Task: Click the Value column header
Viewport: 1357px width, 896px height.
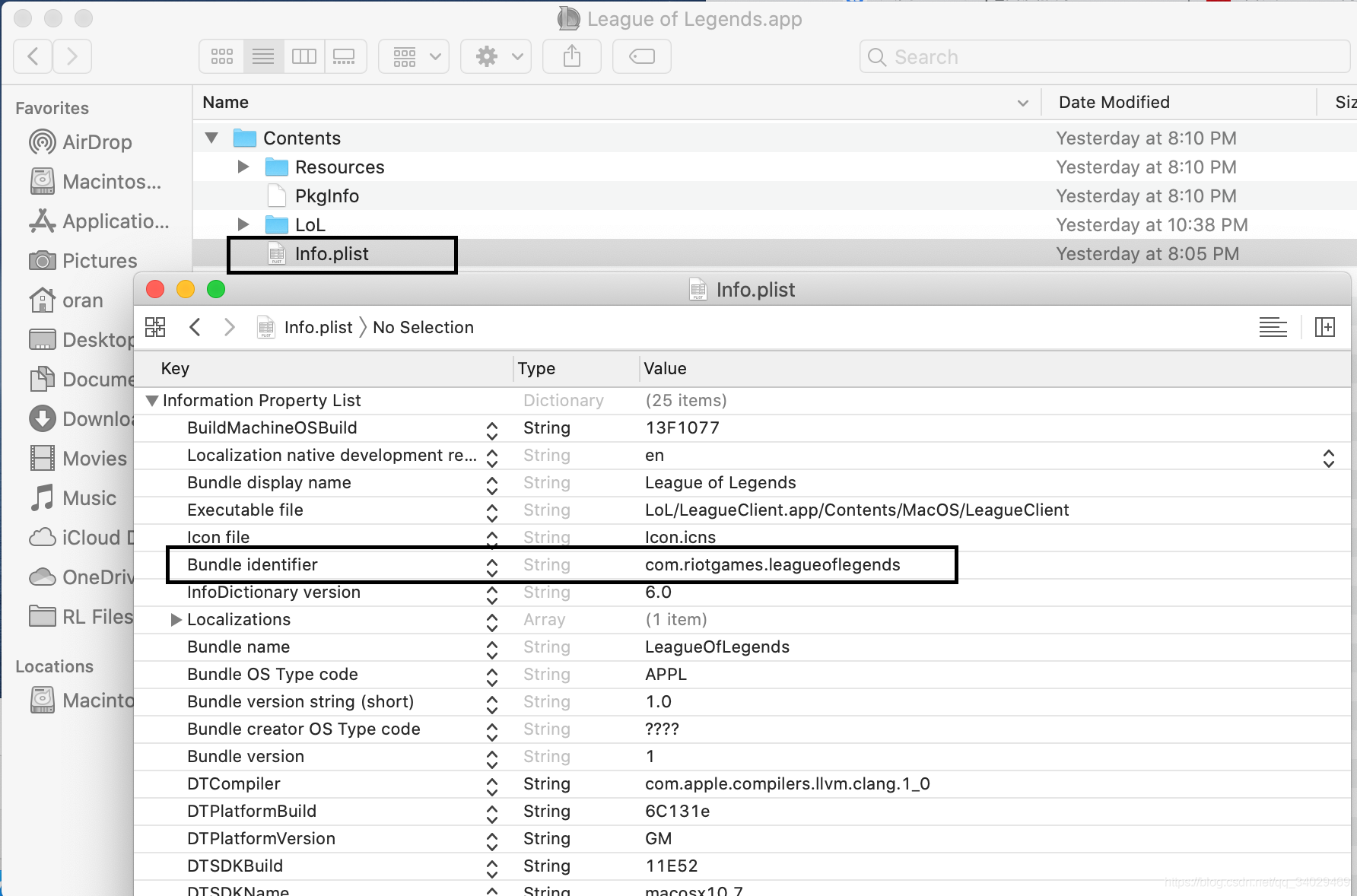Action: 996,368
